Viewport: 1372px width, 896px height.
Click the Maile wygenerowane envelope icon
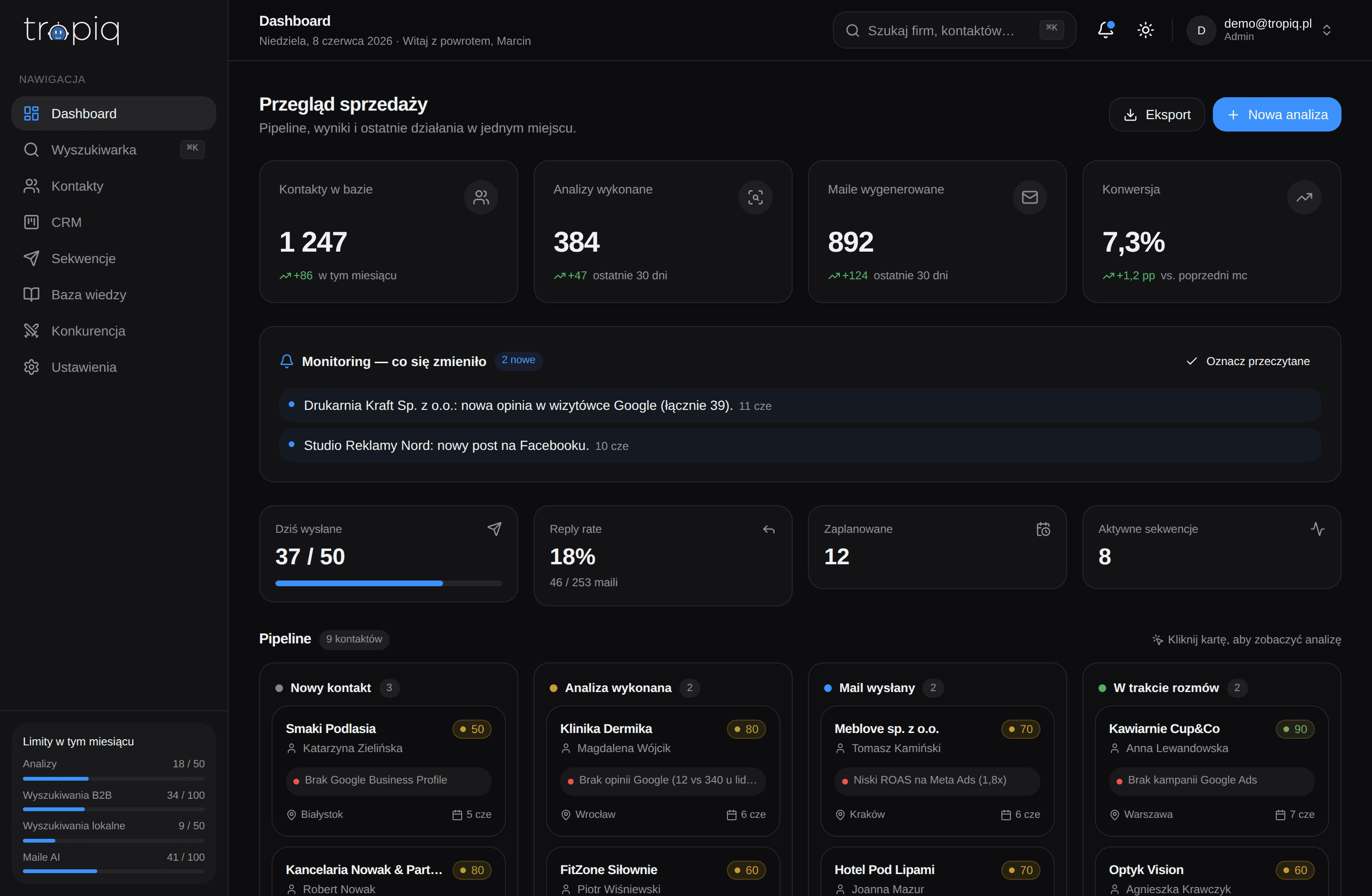coord(1029,197)
